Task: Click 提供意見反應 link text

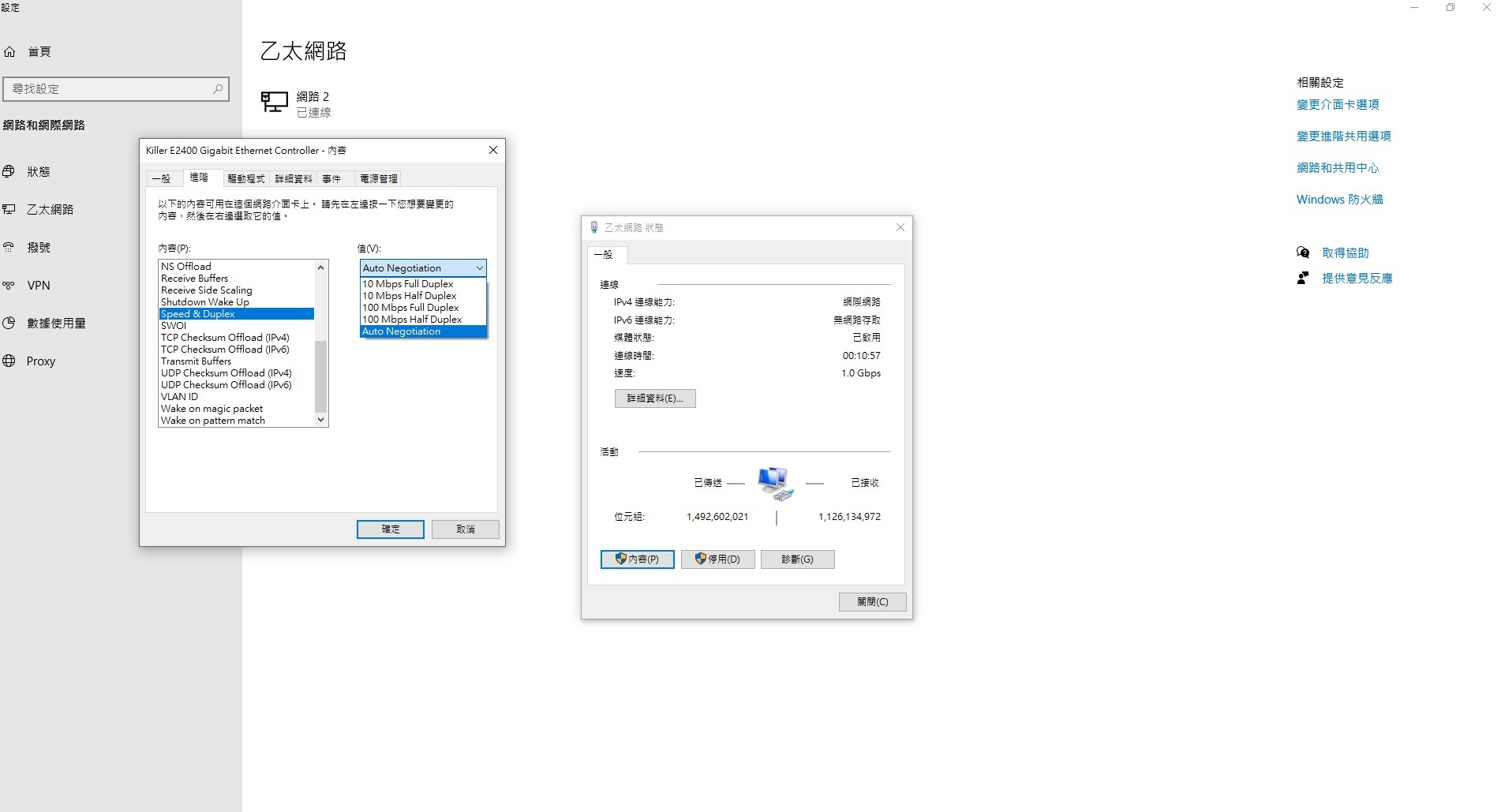Action: click(x=1357, y=279)
